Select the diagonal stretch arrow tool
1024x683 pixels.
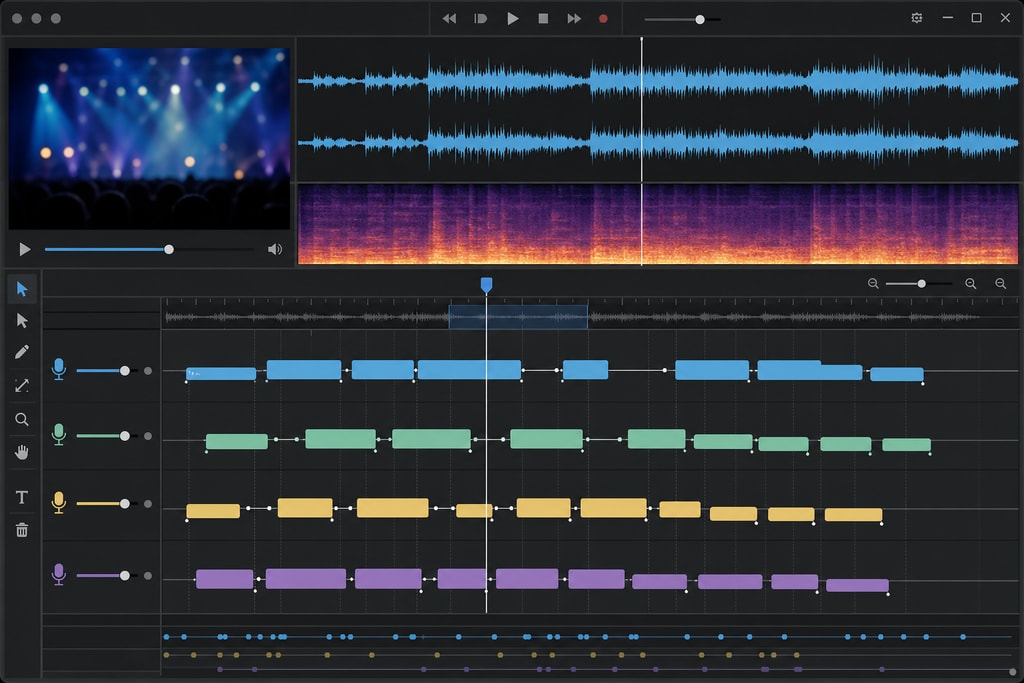pyautogui.click(x=22, y=385)
